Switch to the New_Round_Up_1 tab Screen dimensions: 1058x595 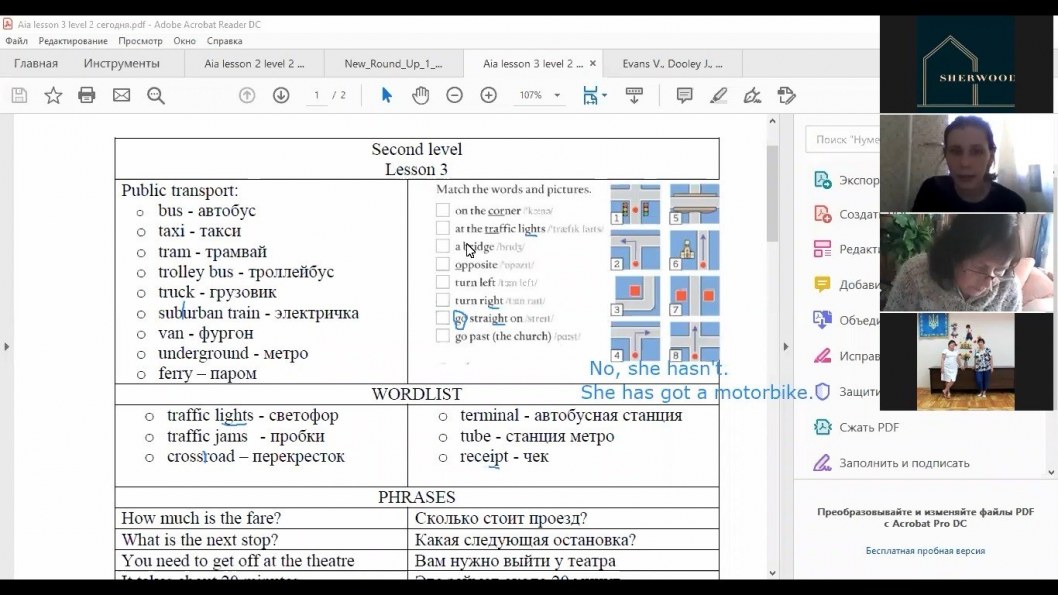[x=393, y=63]
